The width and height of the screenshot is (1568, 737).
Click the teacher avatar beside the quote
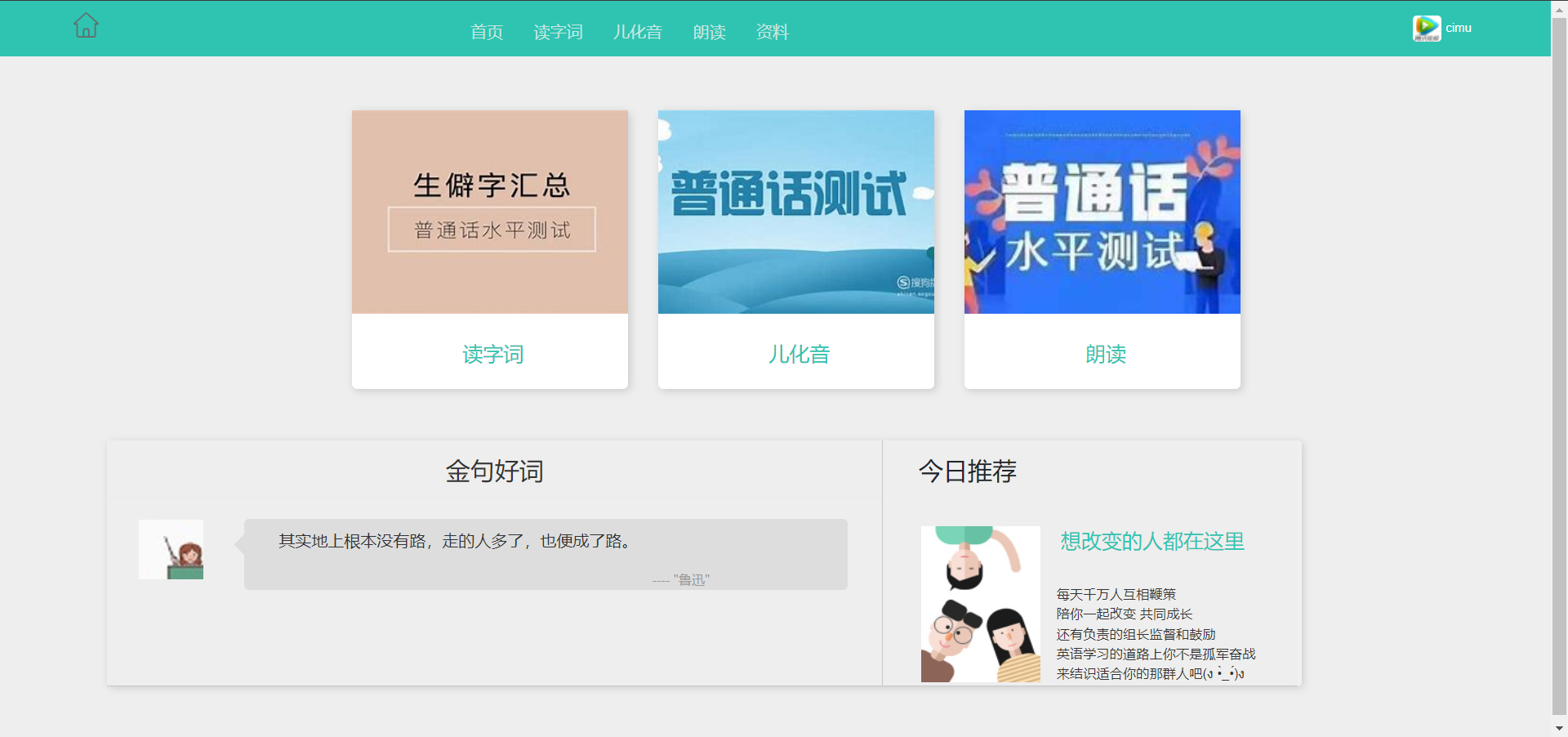pyautogui.click(x=171, y=549)
